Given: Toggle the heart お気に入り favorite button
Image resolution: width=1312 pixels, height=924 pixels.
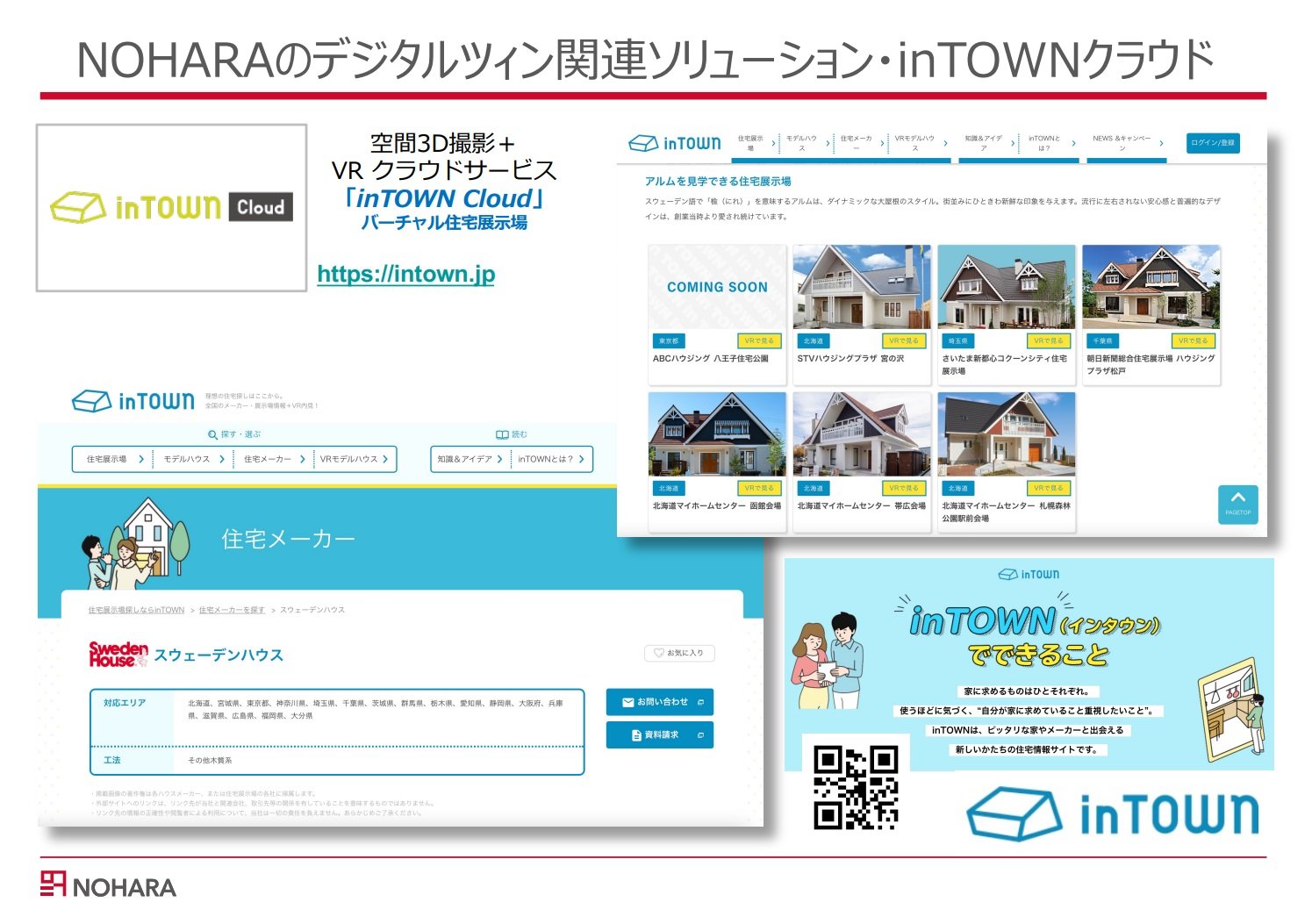Looking at the screenshot, I should click(x=680, y=653).
